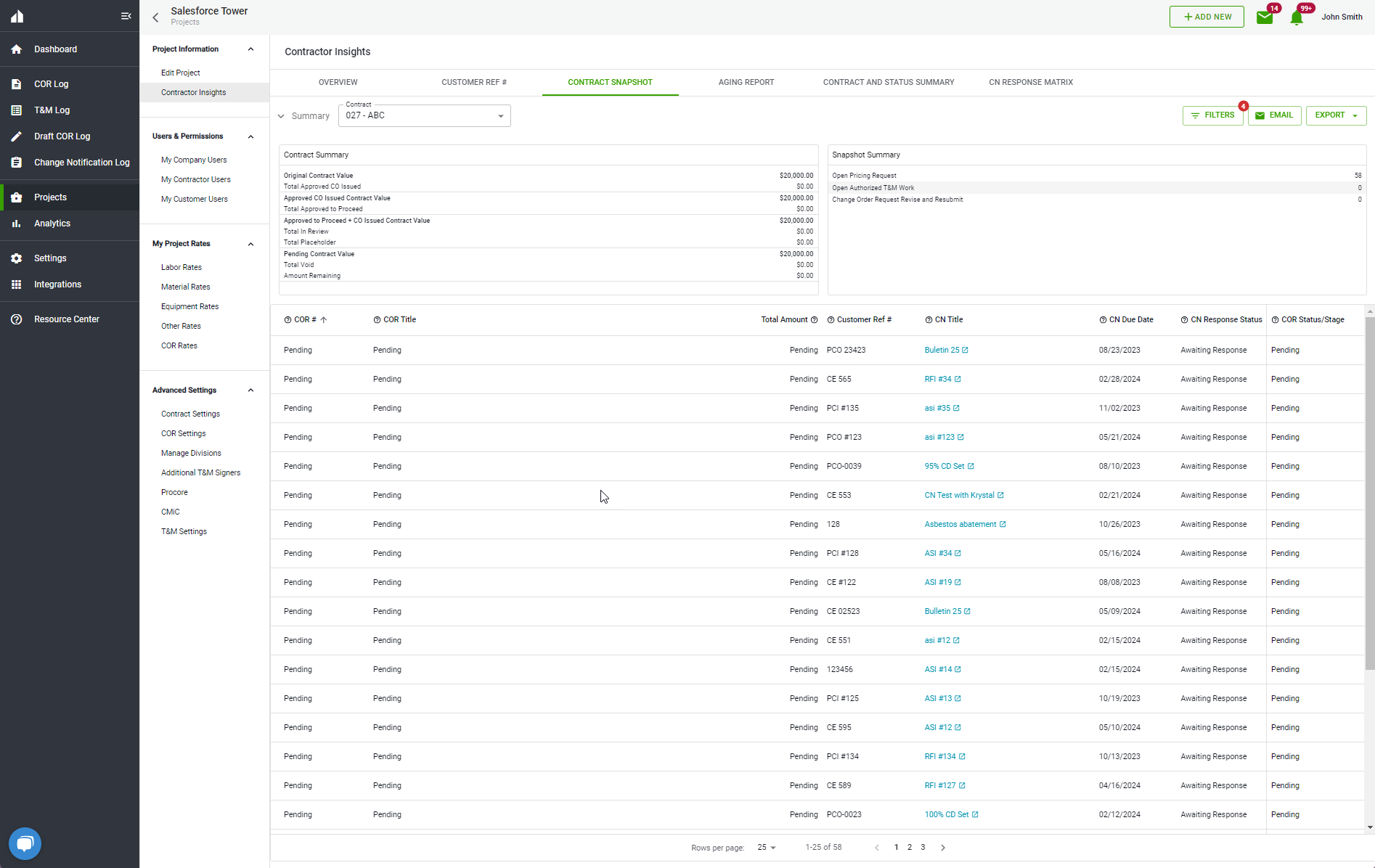The image size is (1375, 868).
Task: View notifications via the bell icon
Action: [1297, 17]
